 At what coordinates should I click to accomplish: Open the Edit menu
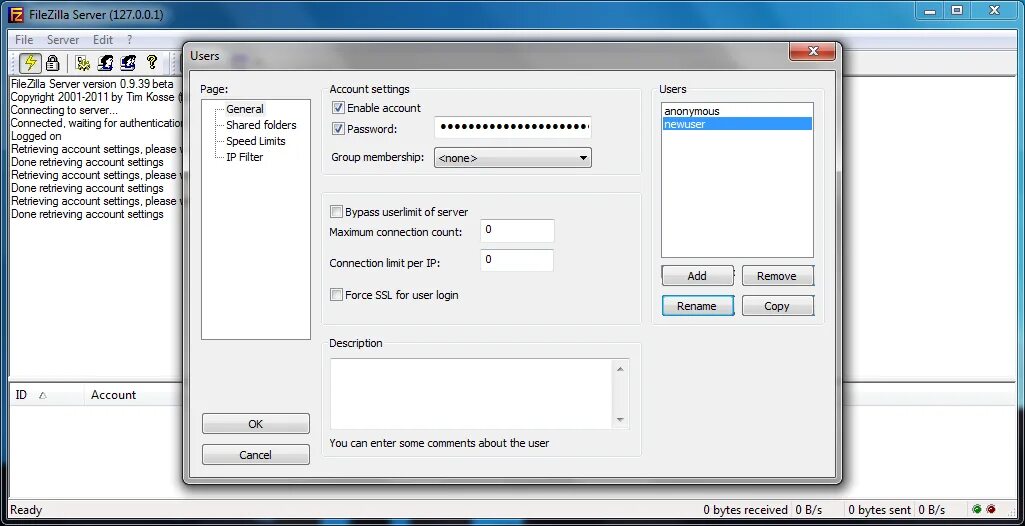click(x=103, y=40)
